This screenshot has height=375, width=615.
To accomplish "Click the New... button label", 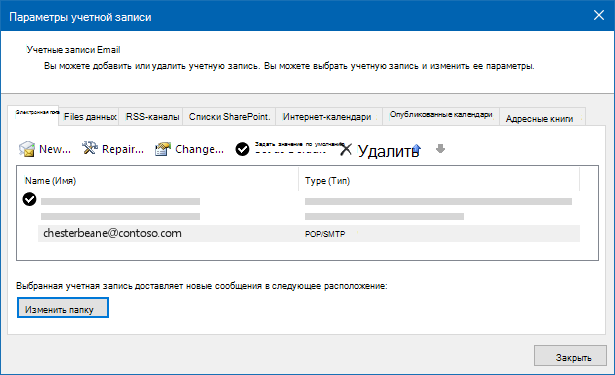I will click(55, 149).
